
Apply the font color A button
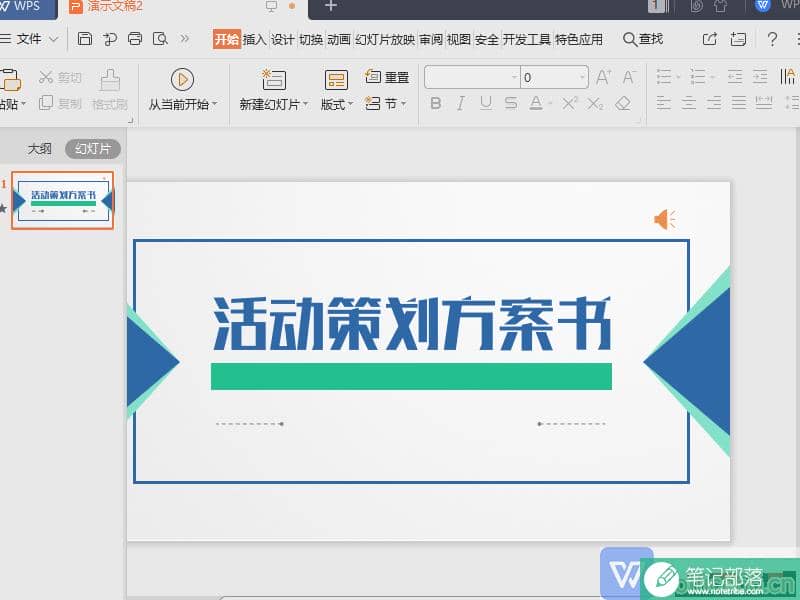pos(536,104)
